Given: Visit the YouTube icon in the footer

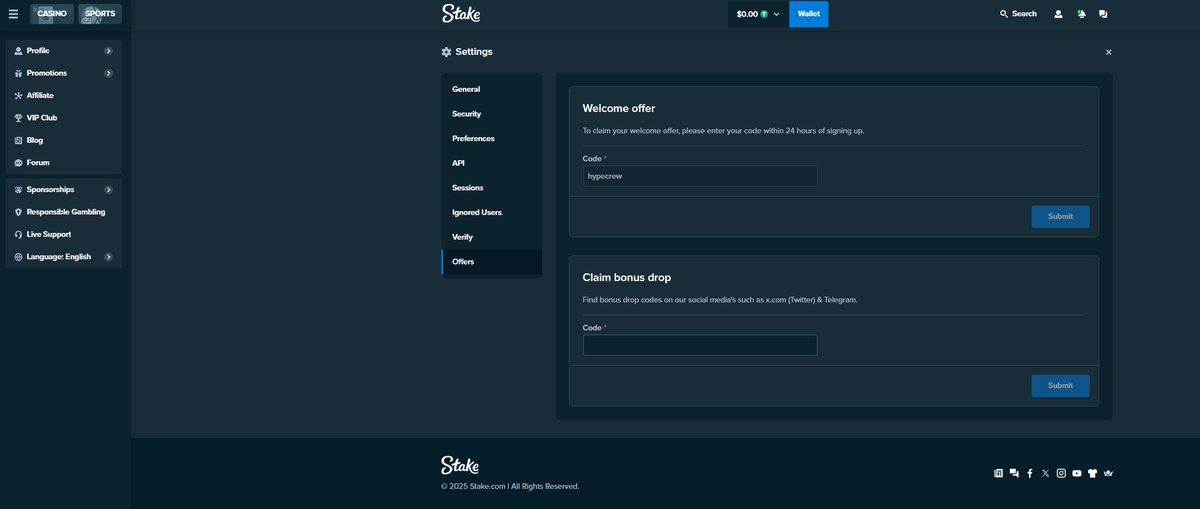Looking at the screenshot, I should coord(1077,473).
